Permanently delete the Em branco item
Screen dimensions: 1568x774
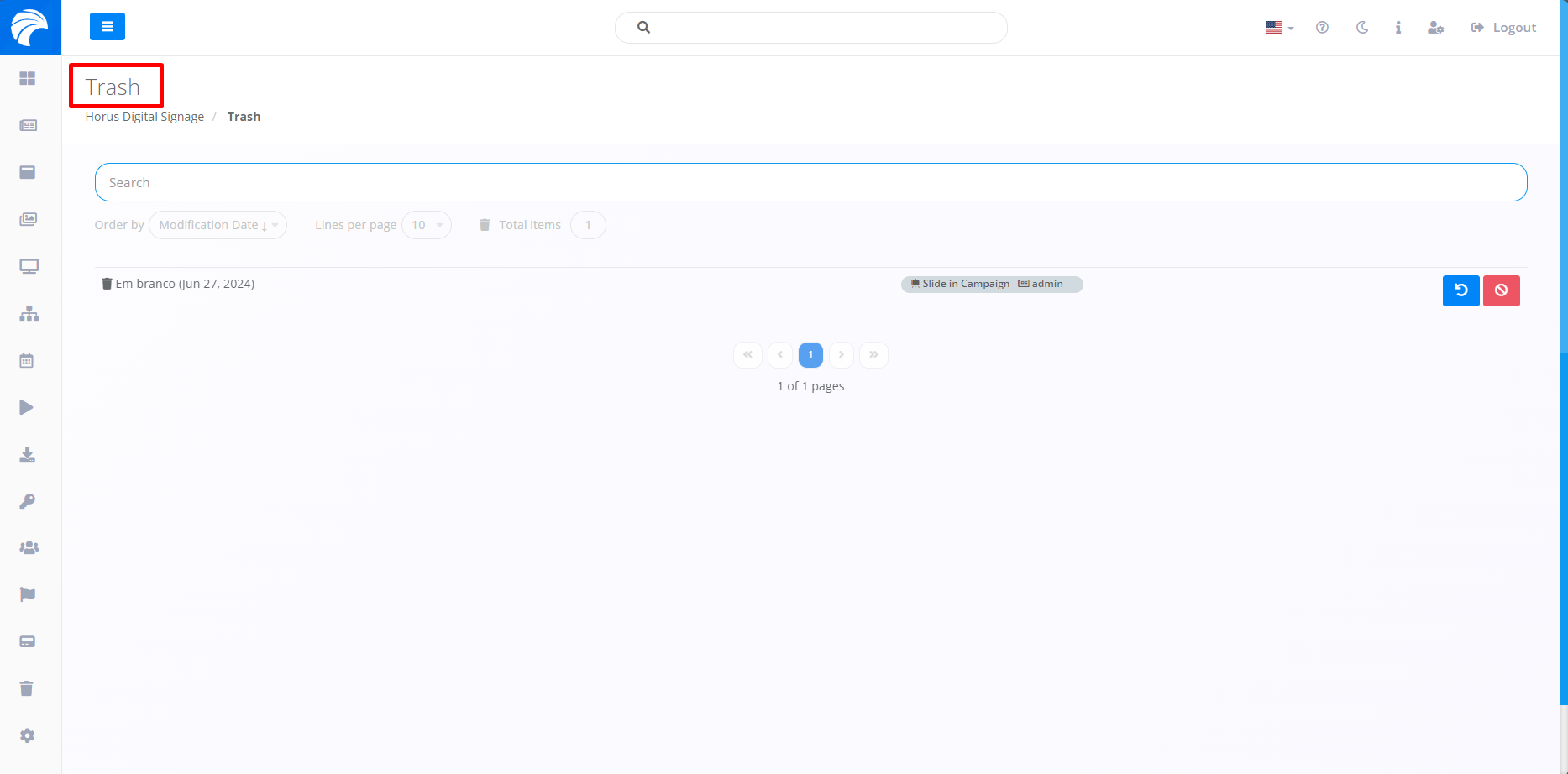coord(1501,290)
